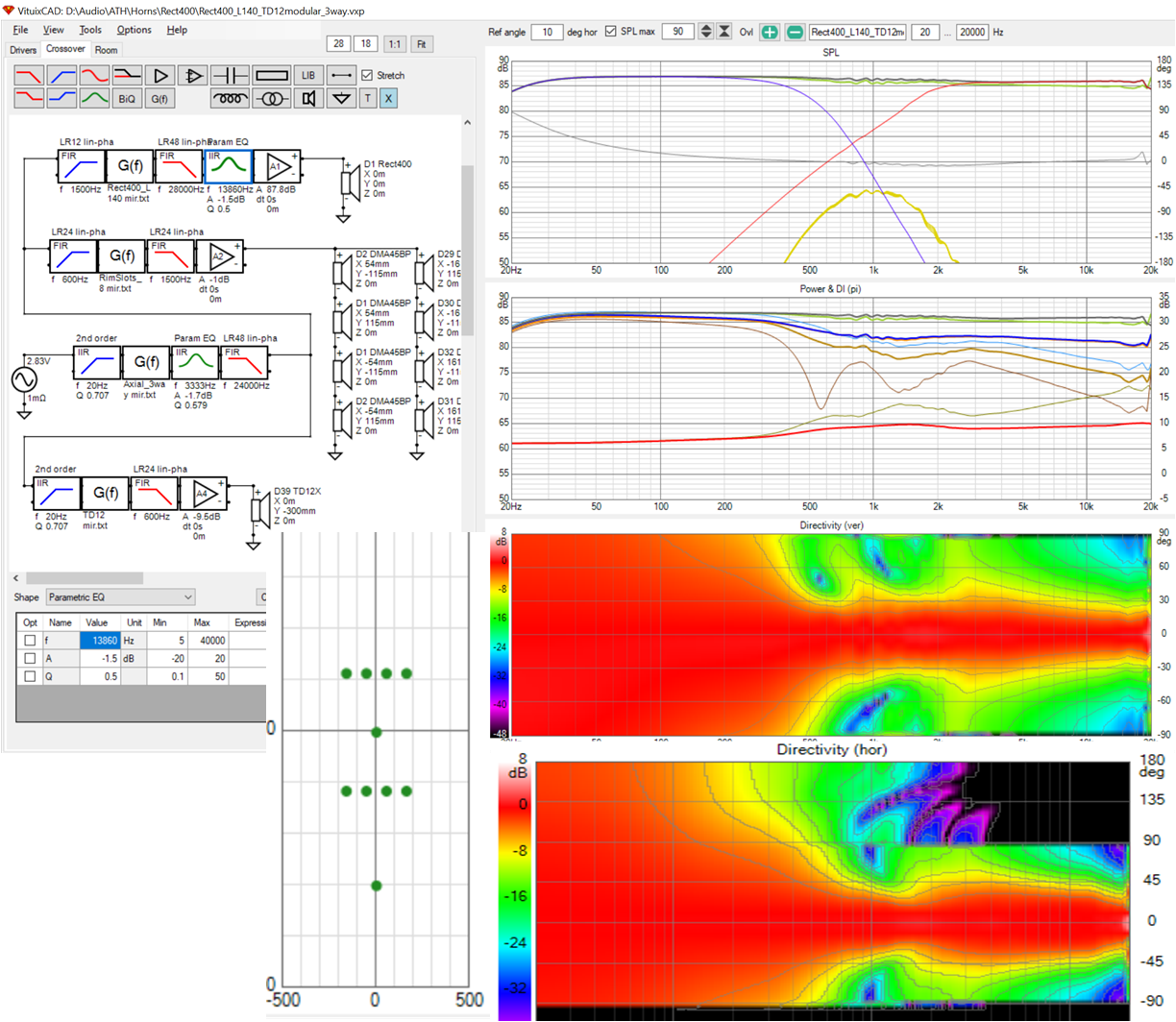Select the red S-curve filter block tool
Image resolution: width=1176 pixels, height=1022 pixels.
click(94, 75)
